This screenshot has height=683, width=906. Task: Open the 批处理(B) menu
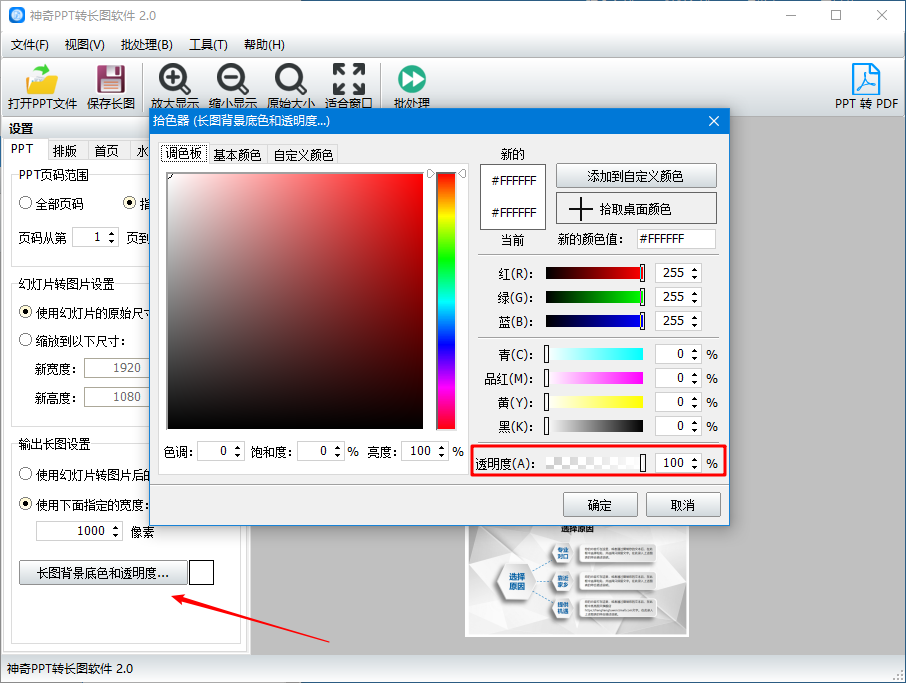click(x=146, y=44)
